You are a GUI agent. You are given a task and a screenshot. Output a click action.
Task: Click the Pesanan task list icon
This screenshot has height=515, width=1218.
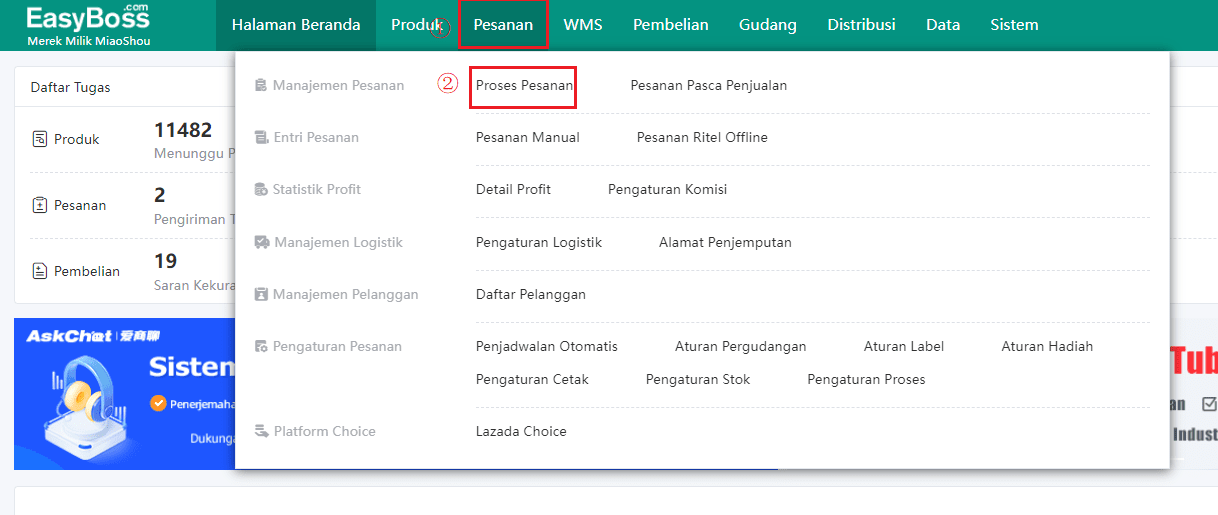40,205
